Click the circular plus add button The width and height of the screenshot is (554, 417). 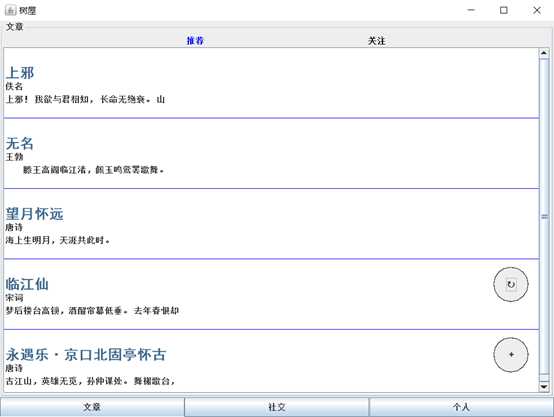point(511,354)
